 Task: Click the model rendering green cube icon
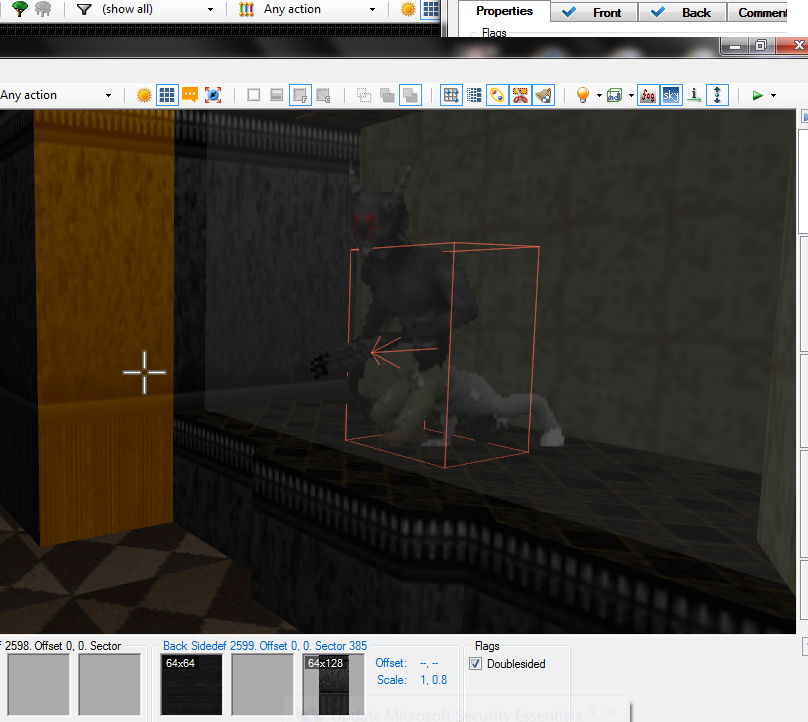tap(614, 95)
